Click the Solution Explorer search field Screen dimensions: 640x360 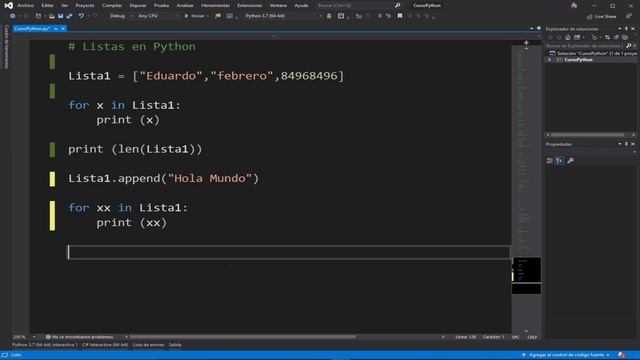tap(584, 46)
